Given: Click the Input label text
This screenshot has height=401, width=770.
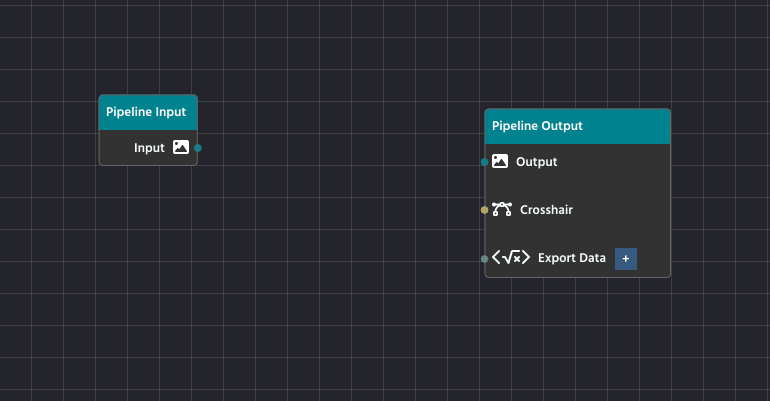Looking at the screenshot, I should (x=149, y=148).
